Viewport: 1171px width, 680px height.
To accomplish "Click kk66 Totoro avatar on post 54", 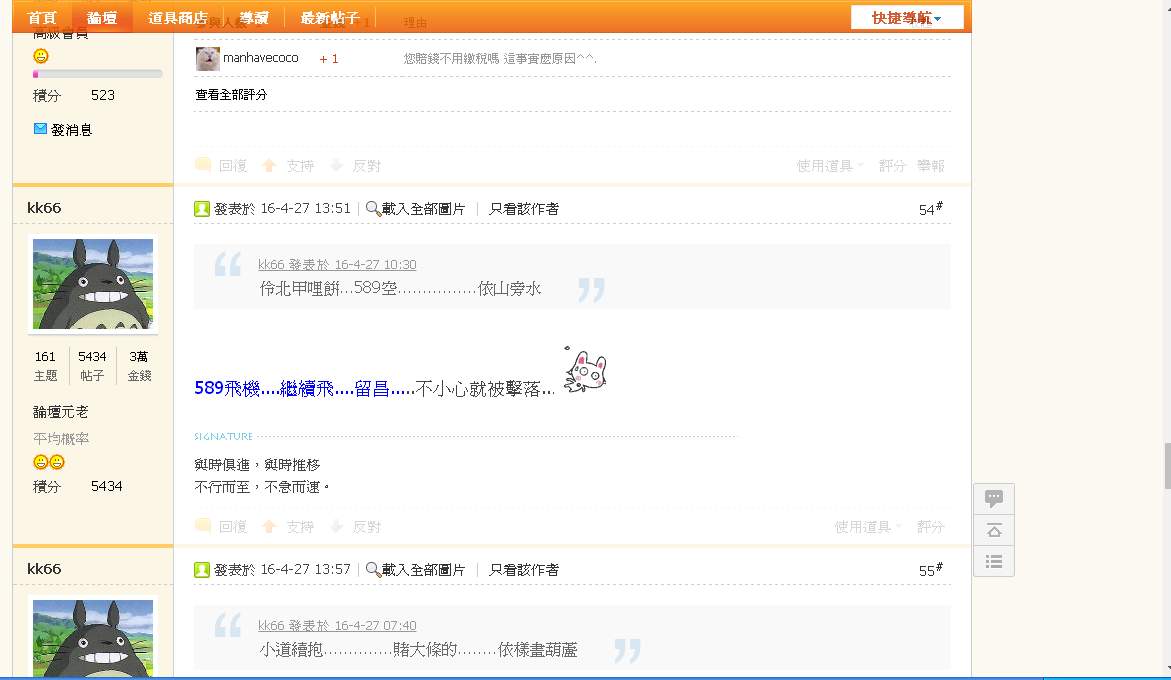I will [93, 284].
